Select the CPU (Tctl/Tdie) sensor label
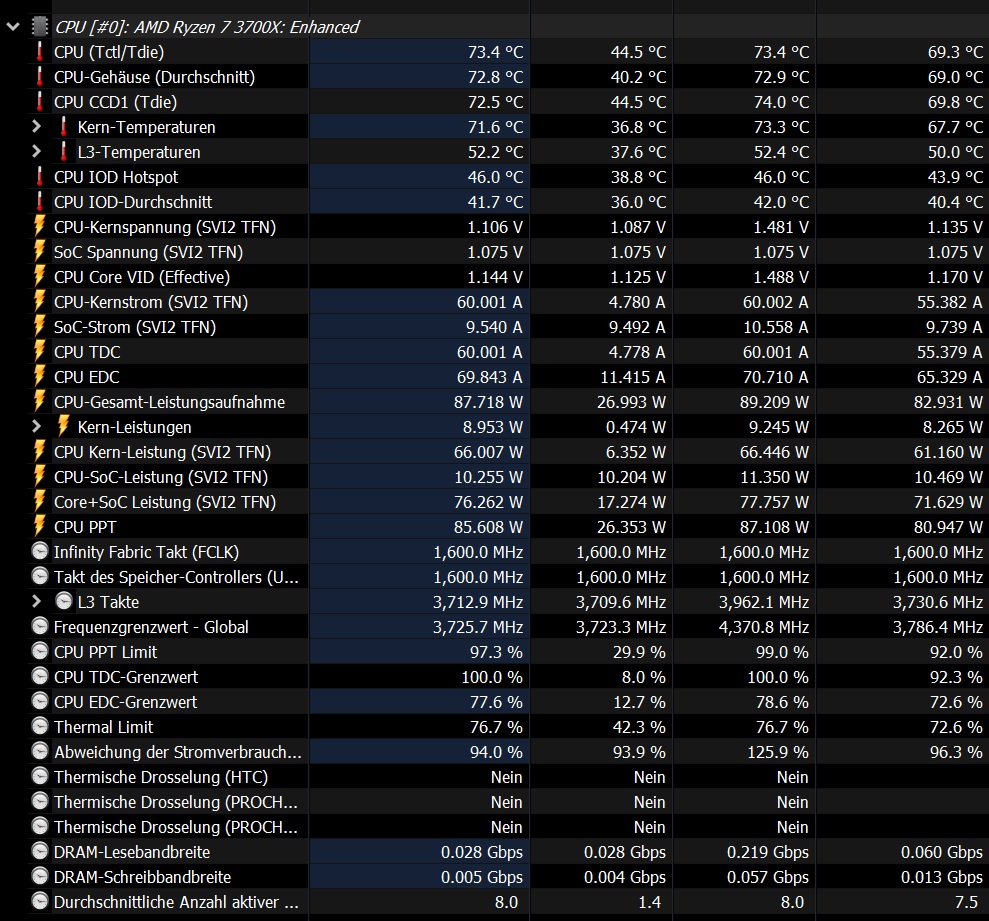 (109, 52)
